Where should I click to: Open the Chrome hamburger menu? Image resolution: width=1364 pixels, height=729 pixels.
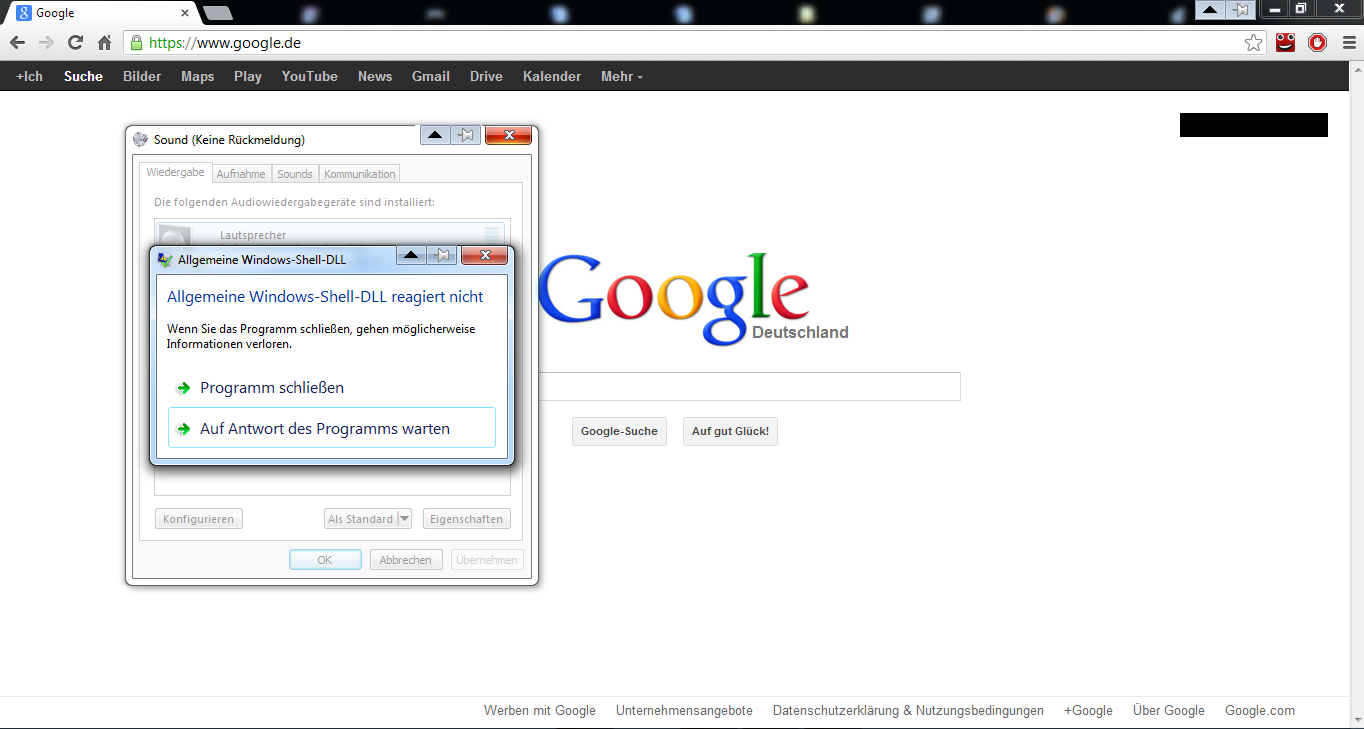click(x=1348, y=43)
